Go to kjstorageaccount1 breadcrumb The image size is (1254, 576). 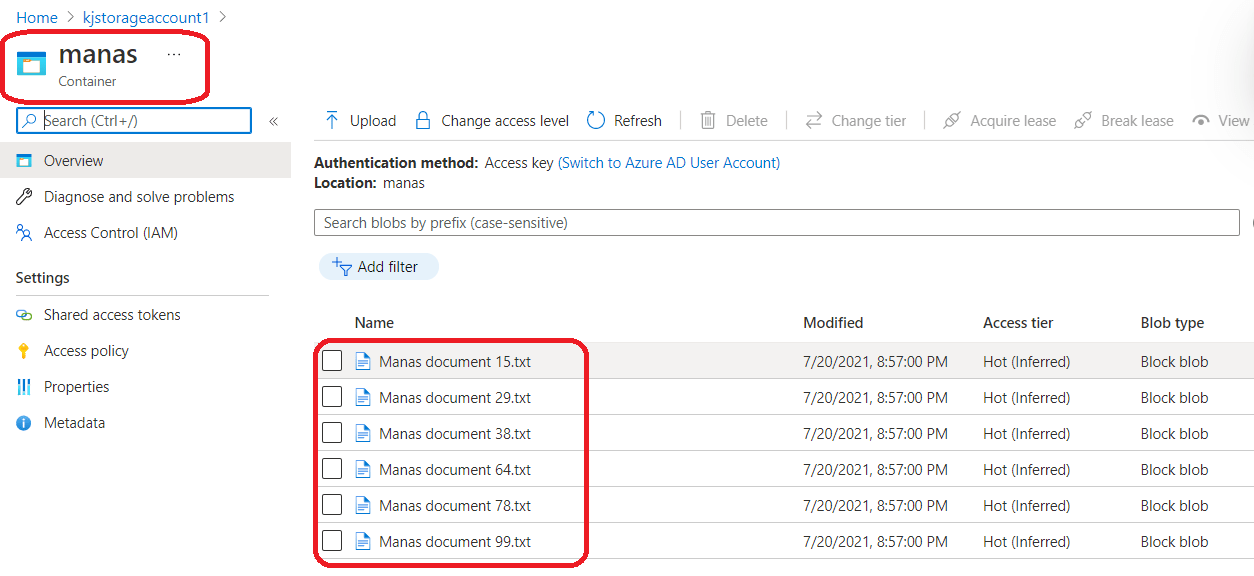pos(146,17)
